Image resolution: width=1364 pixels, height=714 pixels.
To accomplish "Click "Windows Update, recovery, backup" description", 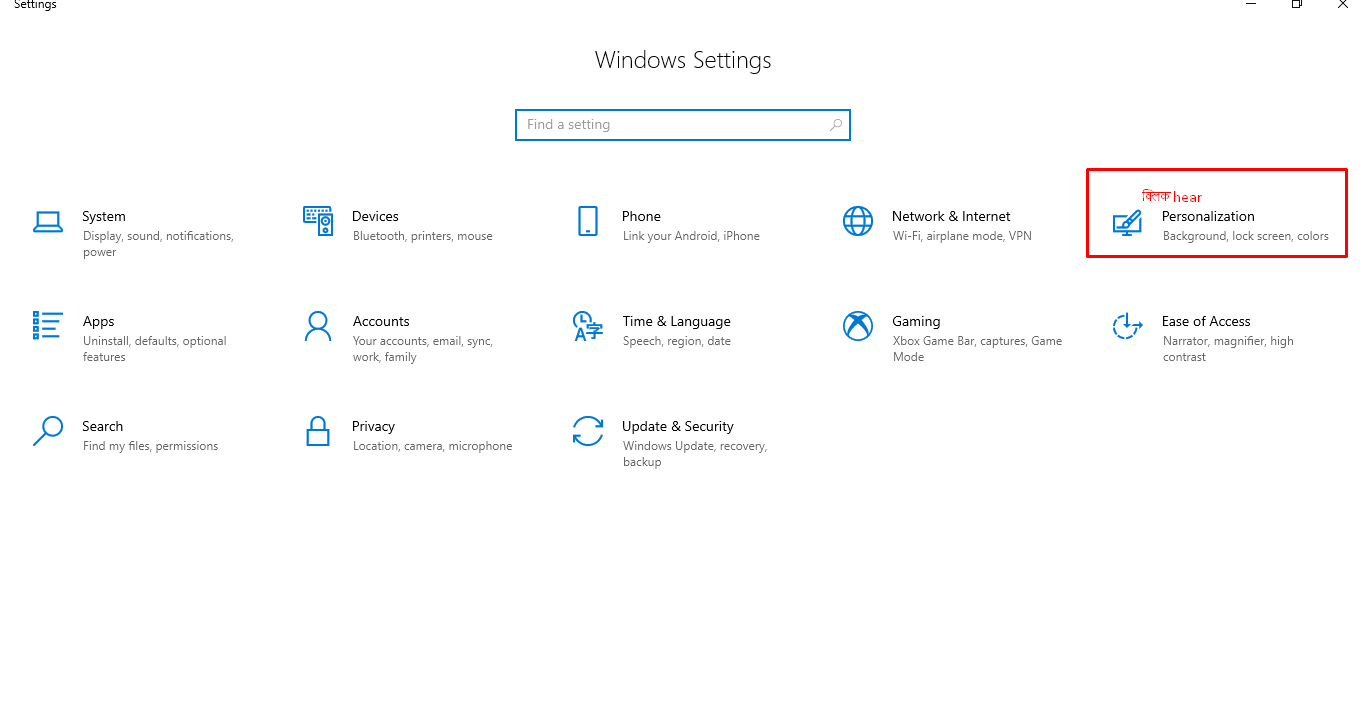I will pos(695,454).
